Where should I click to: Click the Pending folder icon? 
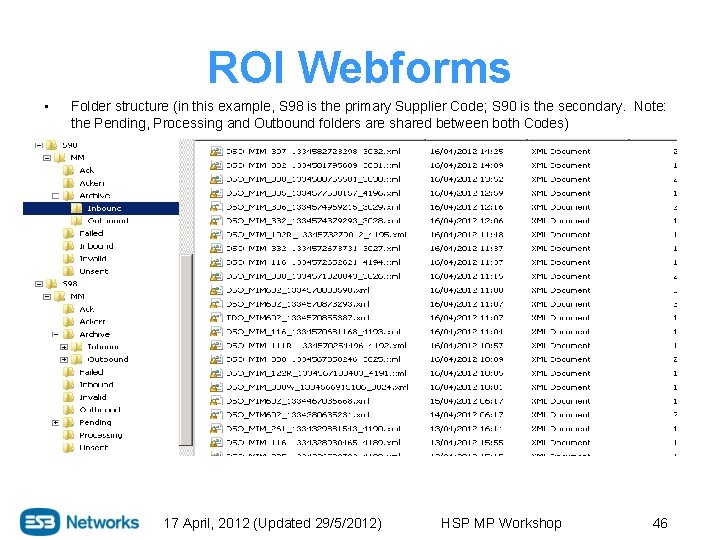[x=68, y=422]
